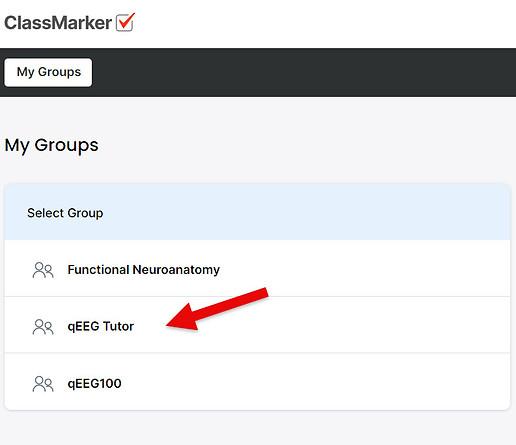Click the group icon beside qEEG Tutor

tap(43, 326)
